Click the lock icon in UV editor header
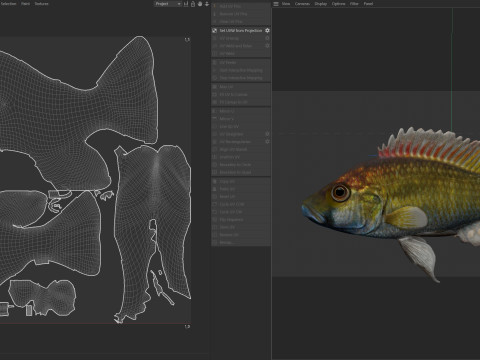Image resolution: width=480 pixels, height=360 pixels. [193, 4]
